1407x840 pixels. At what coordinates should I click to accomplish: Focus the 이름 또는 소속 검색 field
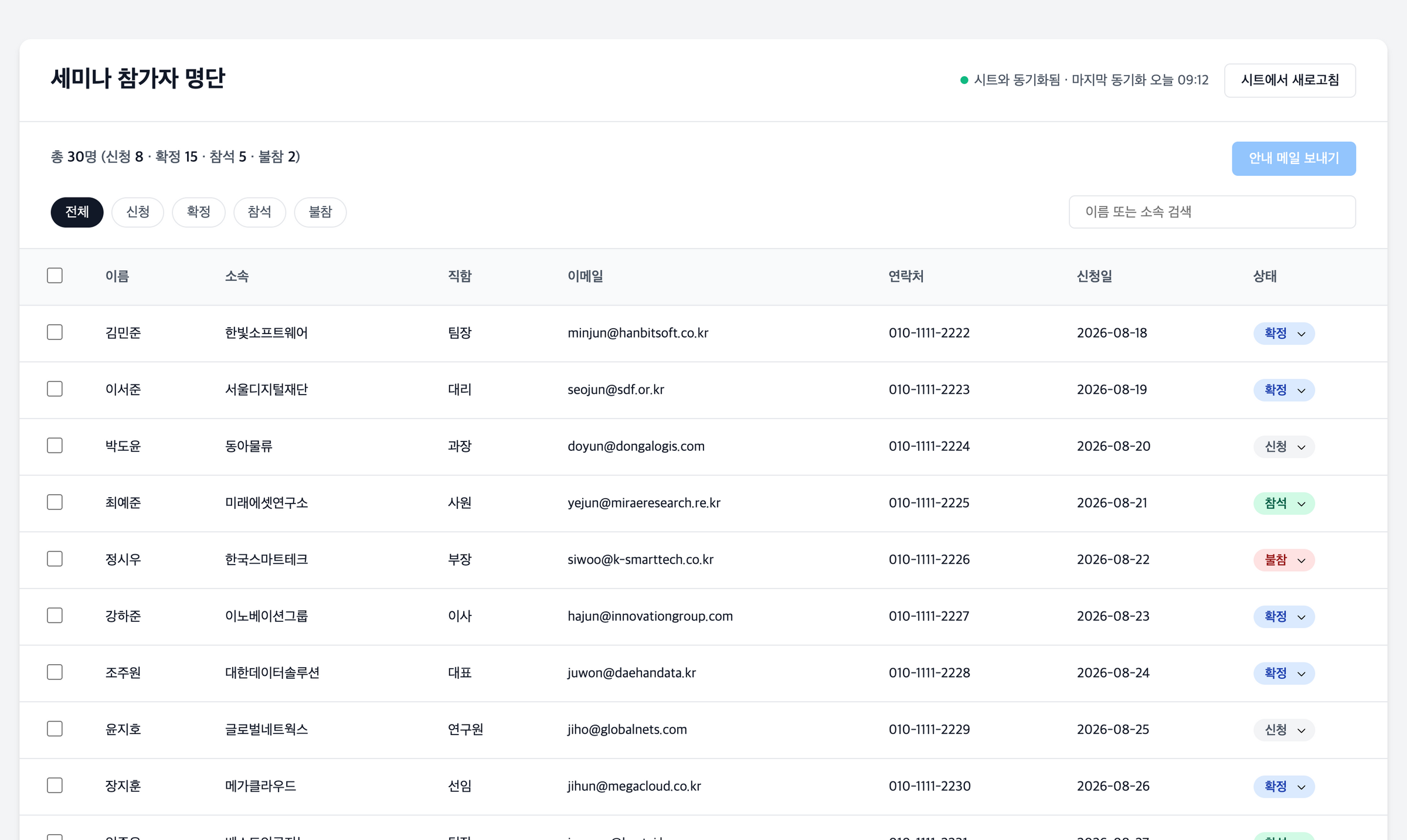[x=1212, y=212]
